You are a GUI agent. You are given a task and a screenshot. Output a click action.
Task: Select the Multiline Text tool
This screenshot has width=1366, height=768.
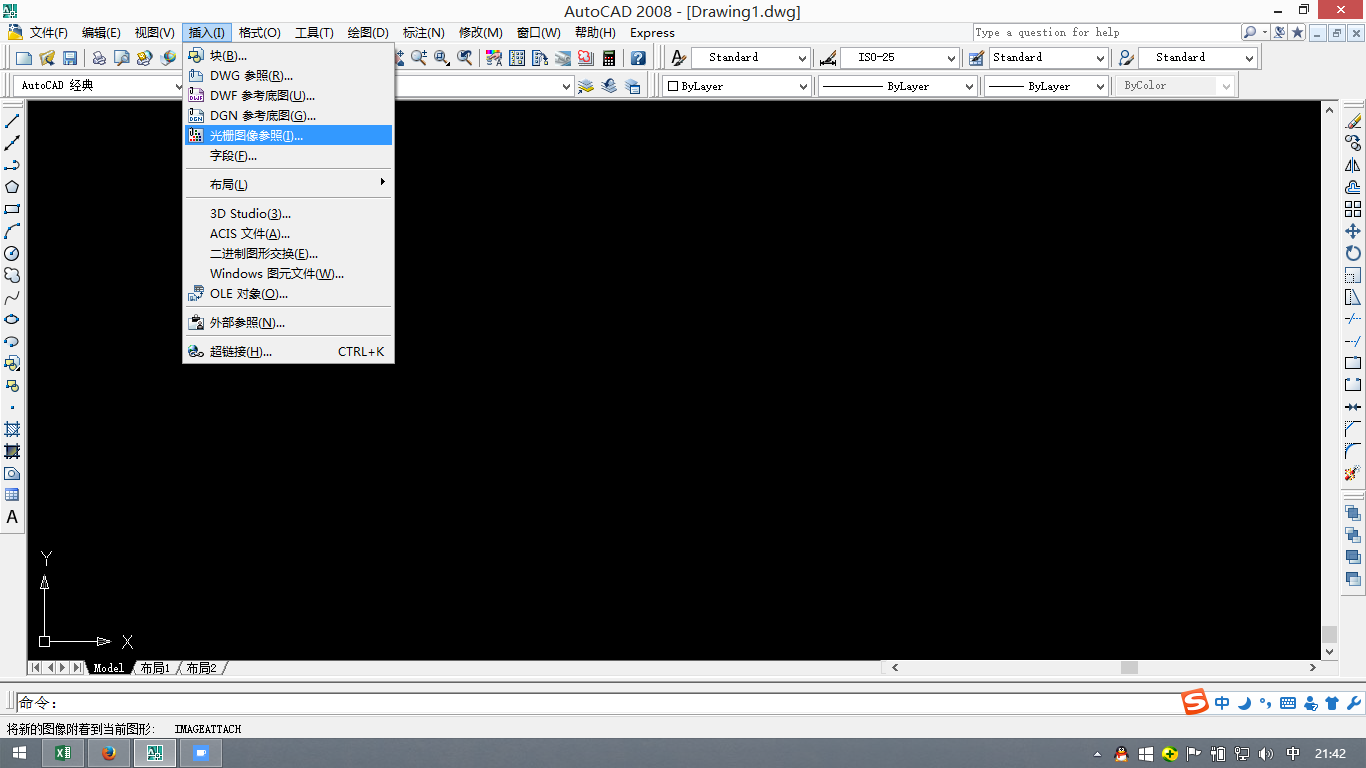[x=12, y=517]
